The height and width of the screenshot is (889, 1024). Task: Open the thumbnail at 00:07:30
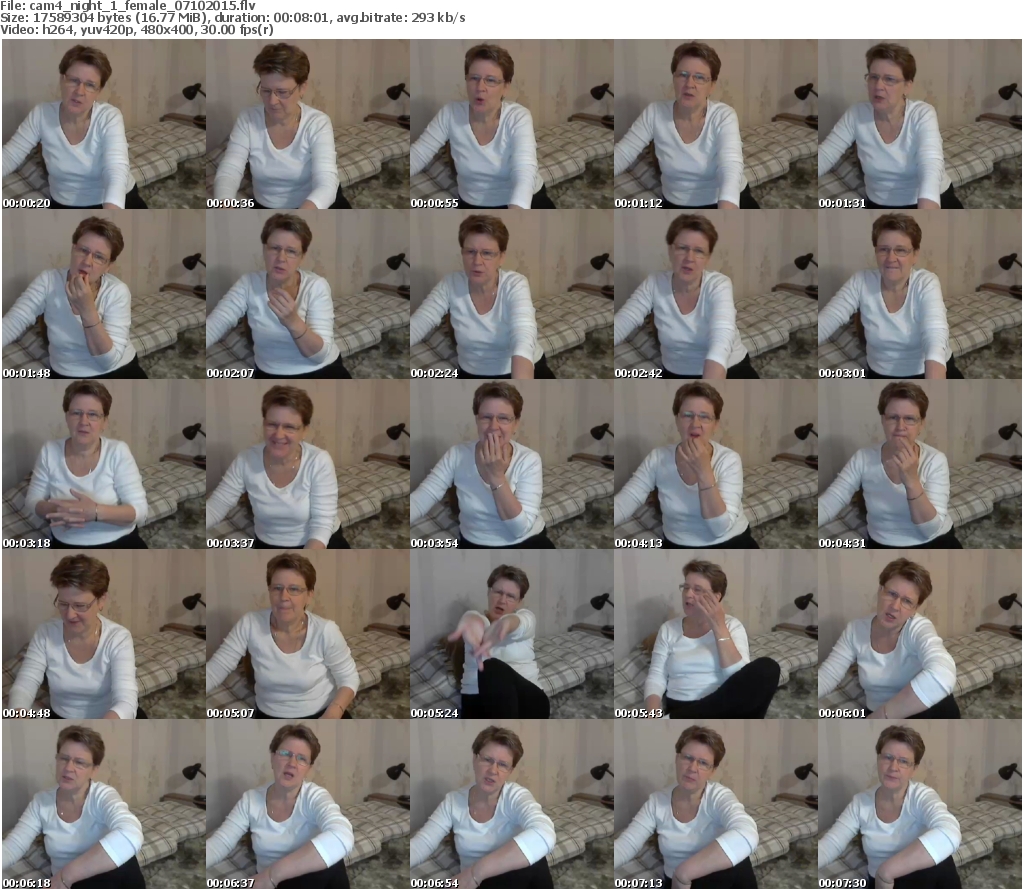[920, 803]
